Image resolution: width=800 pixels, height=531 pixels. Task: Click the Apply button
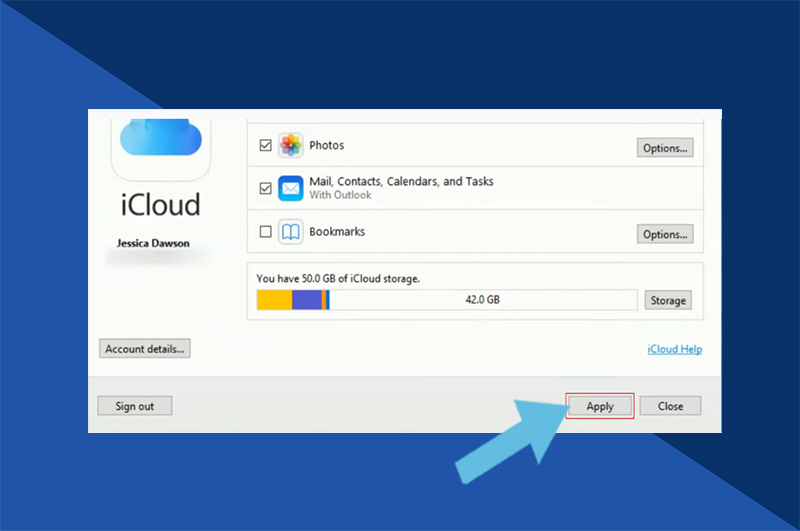coord(600,406)
